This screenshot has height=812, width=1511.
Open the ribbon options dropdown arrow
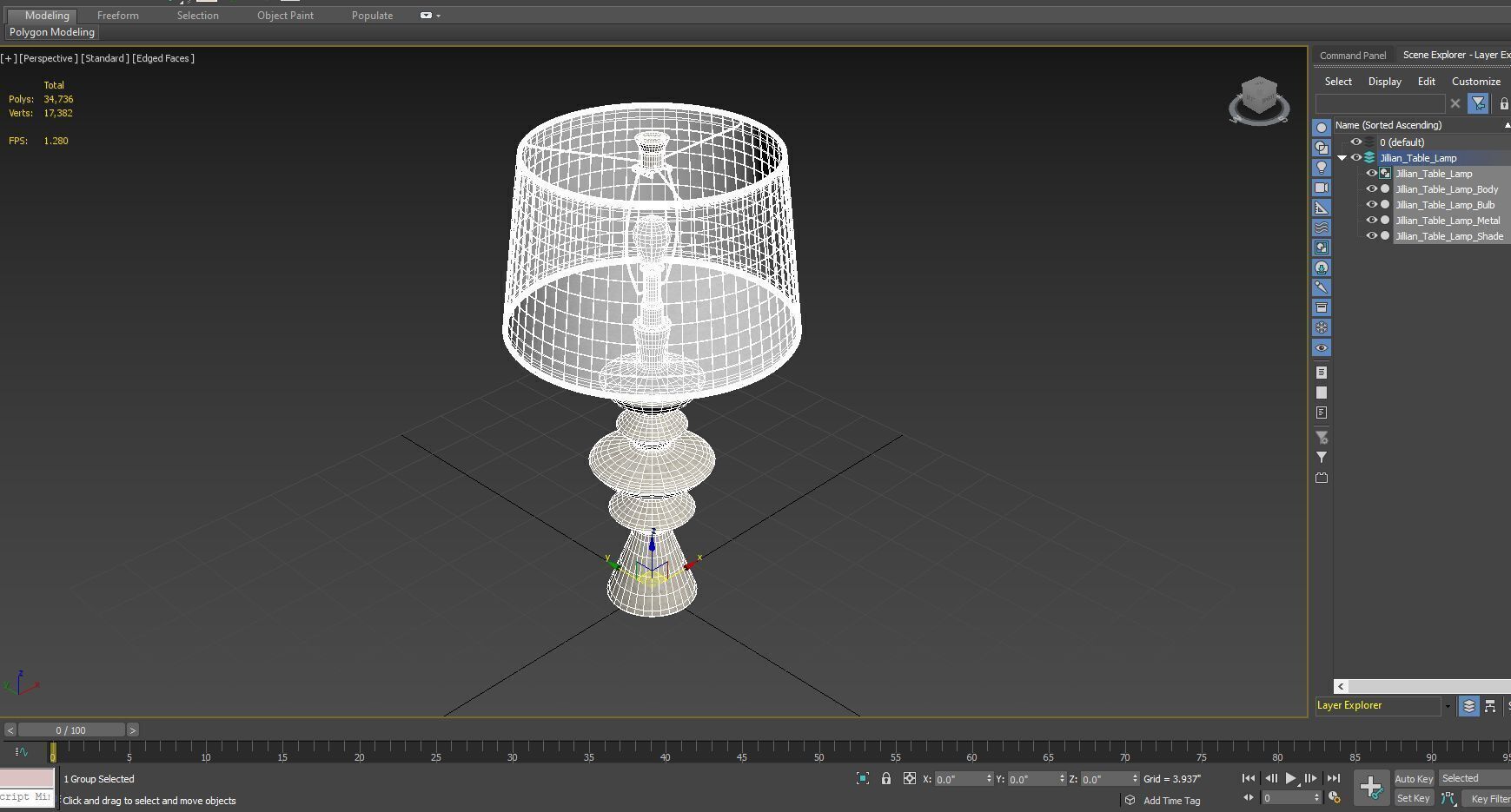[x=438, y=16]
